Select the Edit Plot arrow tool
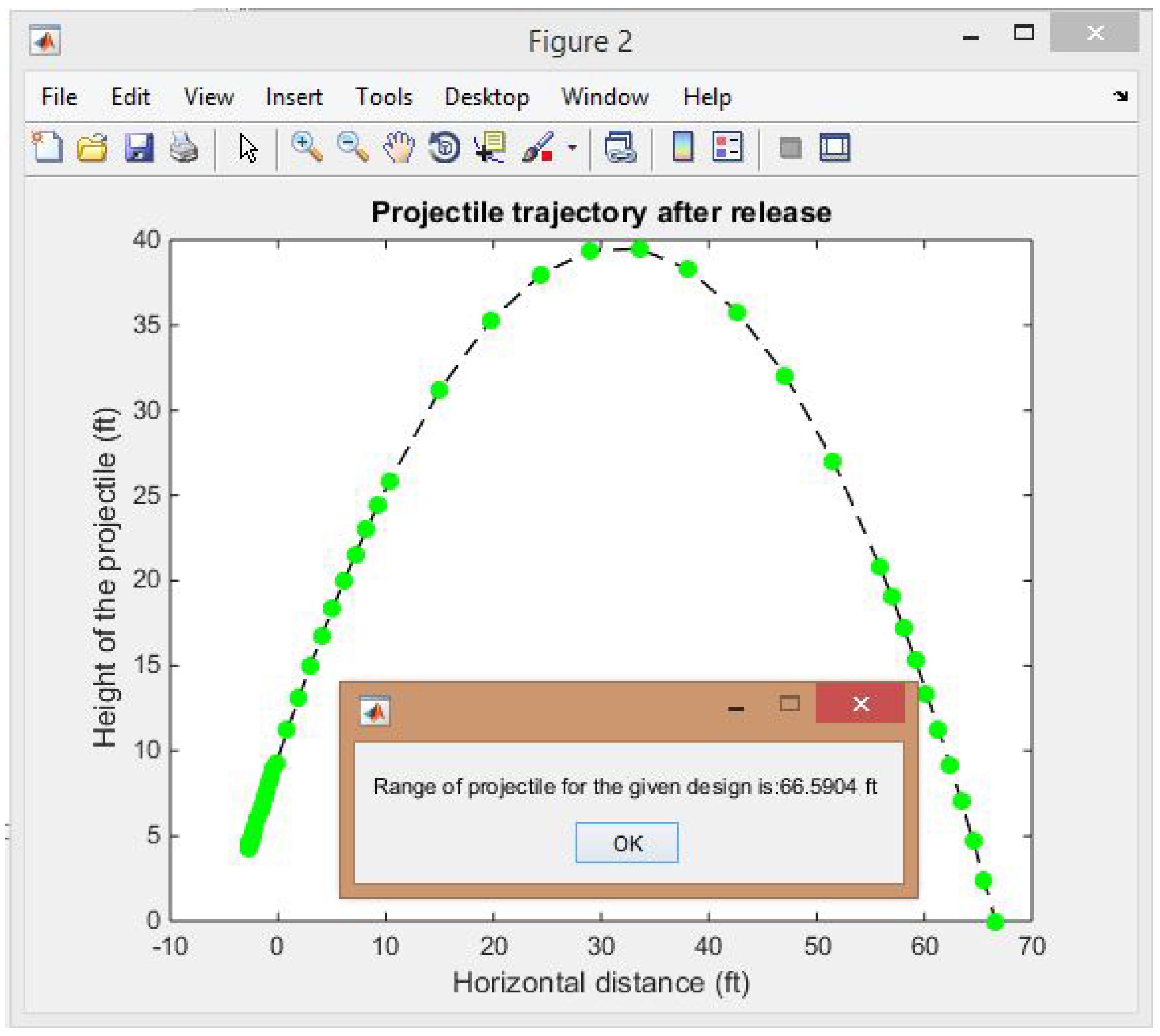1160x1036 pixels. click(x=247, y=149)
